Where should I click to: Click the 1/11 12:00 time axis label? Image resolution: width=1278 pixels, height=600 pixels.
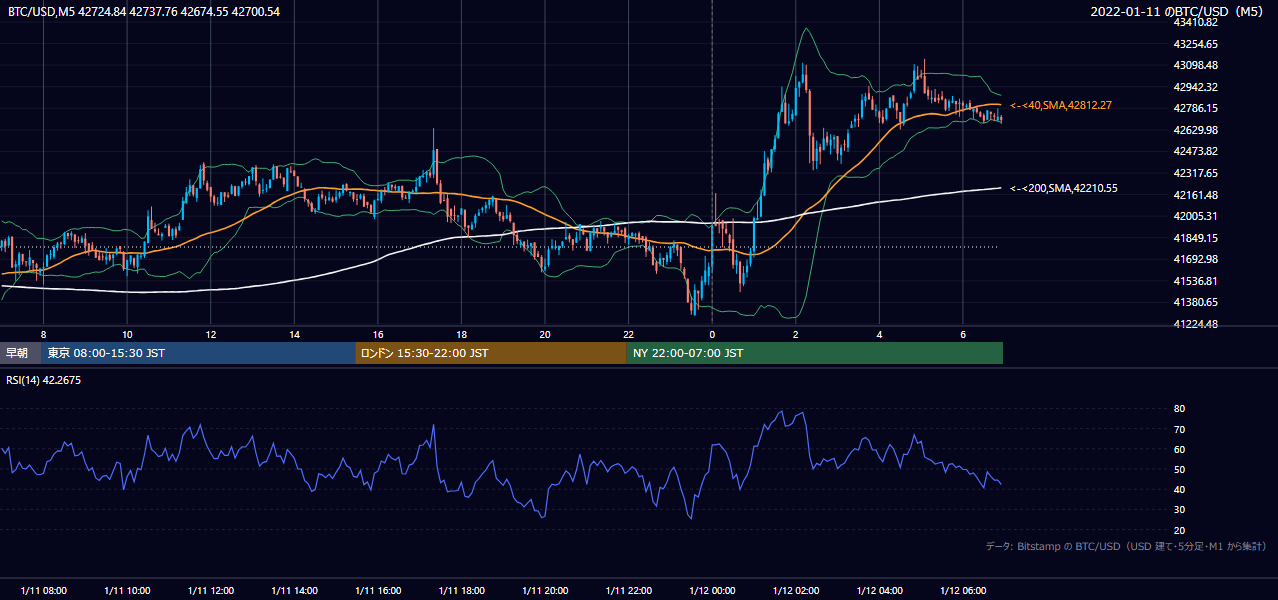(x=211, y=590)
